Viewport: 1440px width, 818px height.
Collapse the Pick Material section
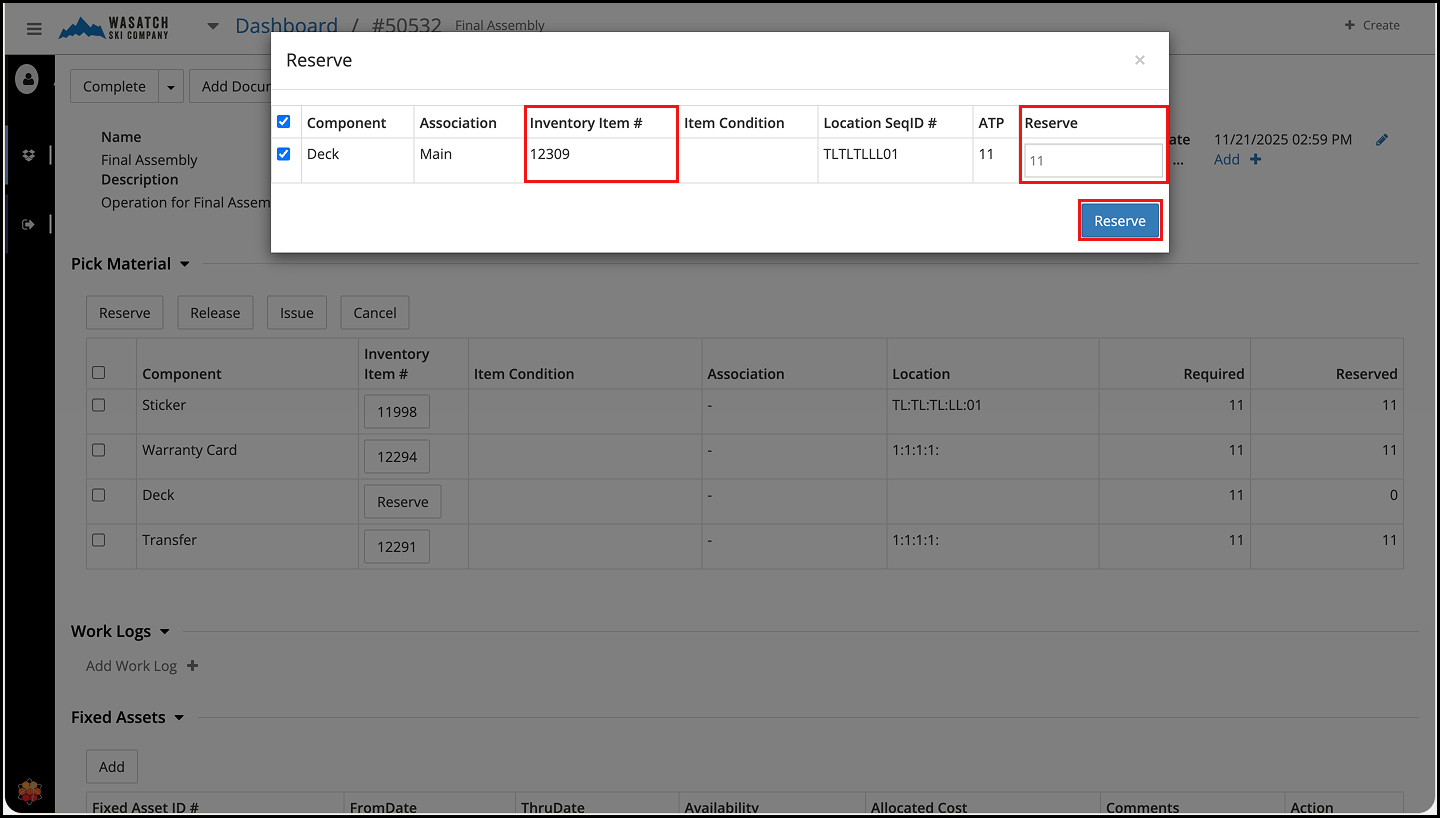(x=184, y=264)
